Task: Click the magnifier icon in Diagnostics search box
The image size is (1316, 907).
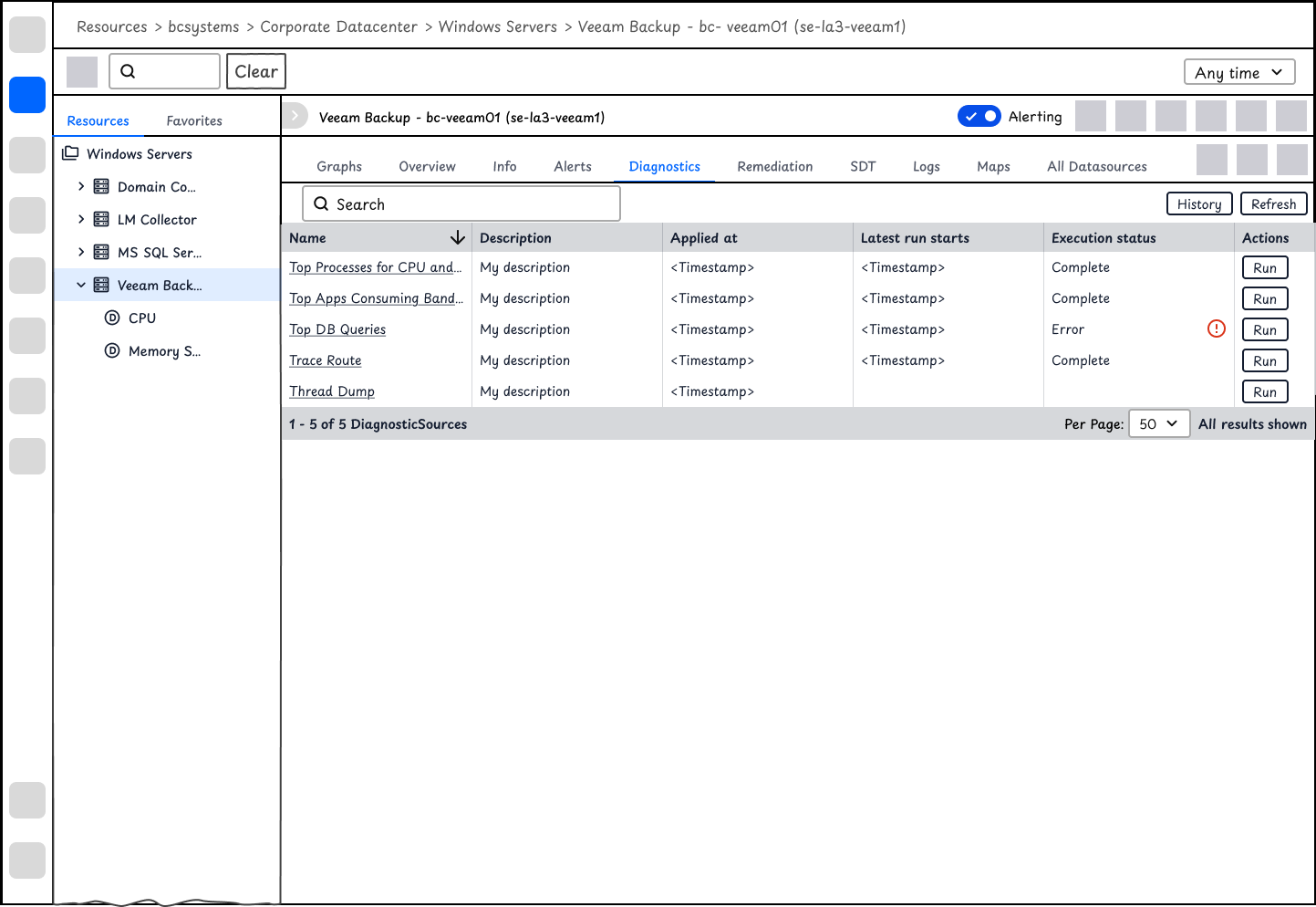Action: (321, 203)
